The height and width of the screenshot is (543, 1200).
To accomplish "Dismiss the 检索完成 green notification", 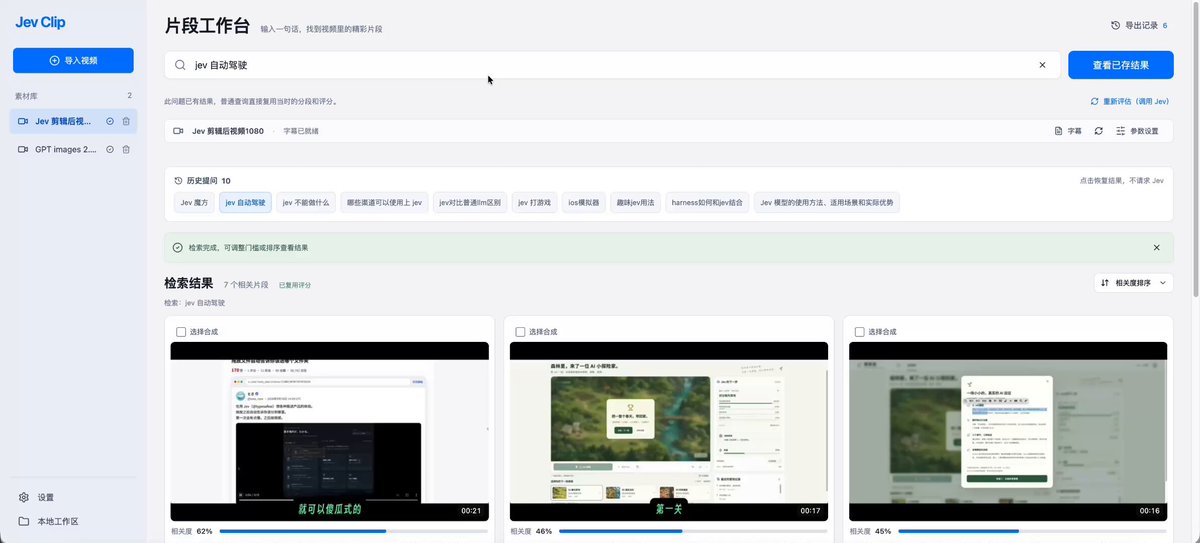I will point(1156,247).
